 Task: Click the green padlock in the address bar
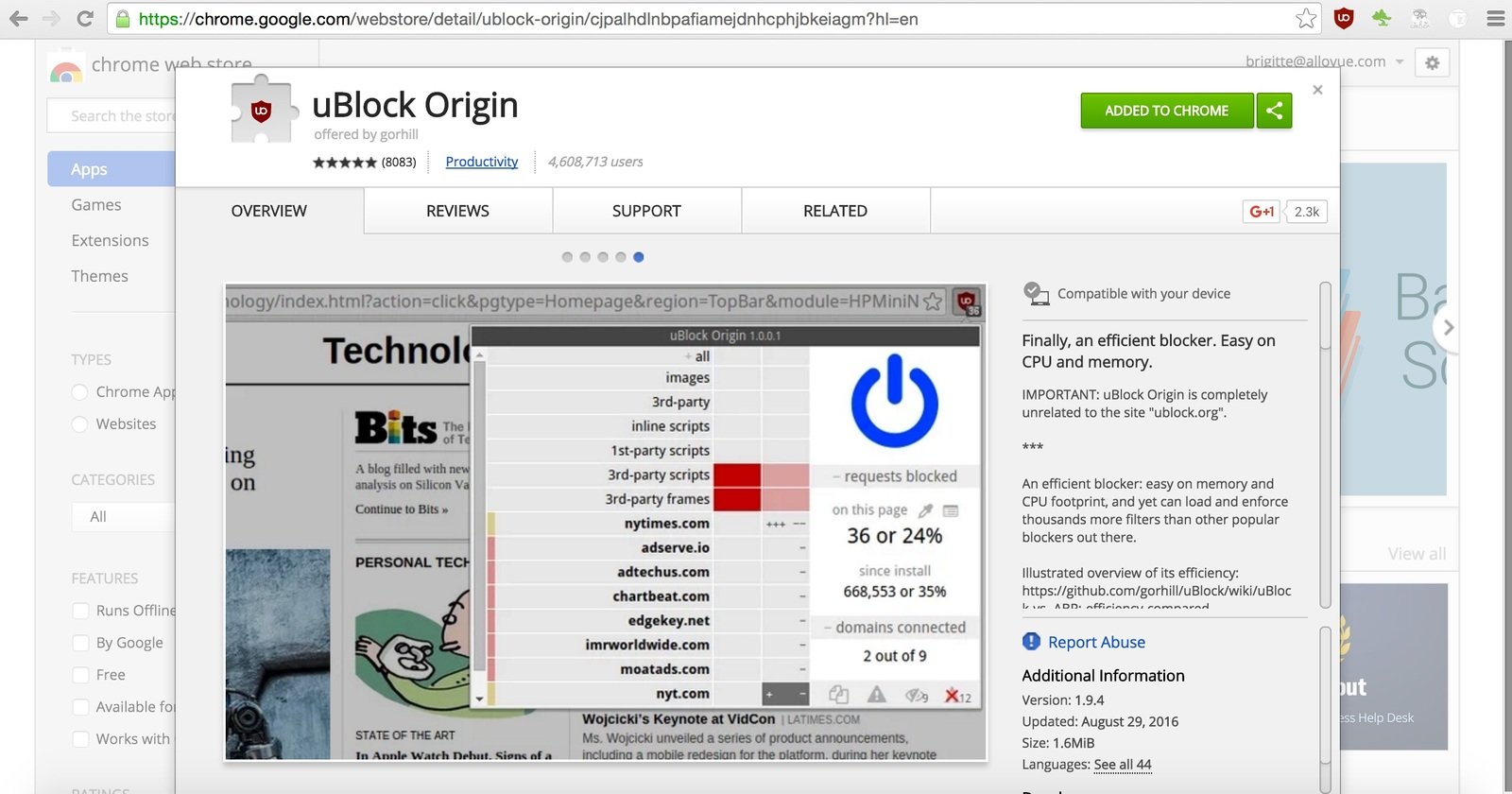[123, 18]
